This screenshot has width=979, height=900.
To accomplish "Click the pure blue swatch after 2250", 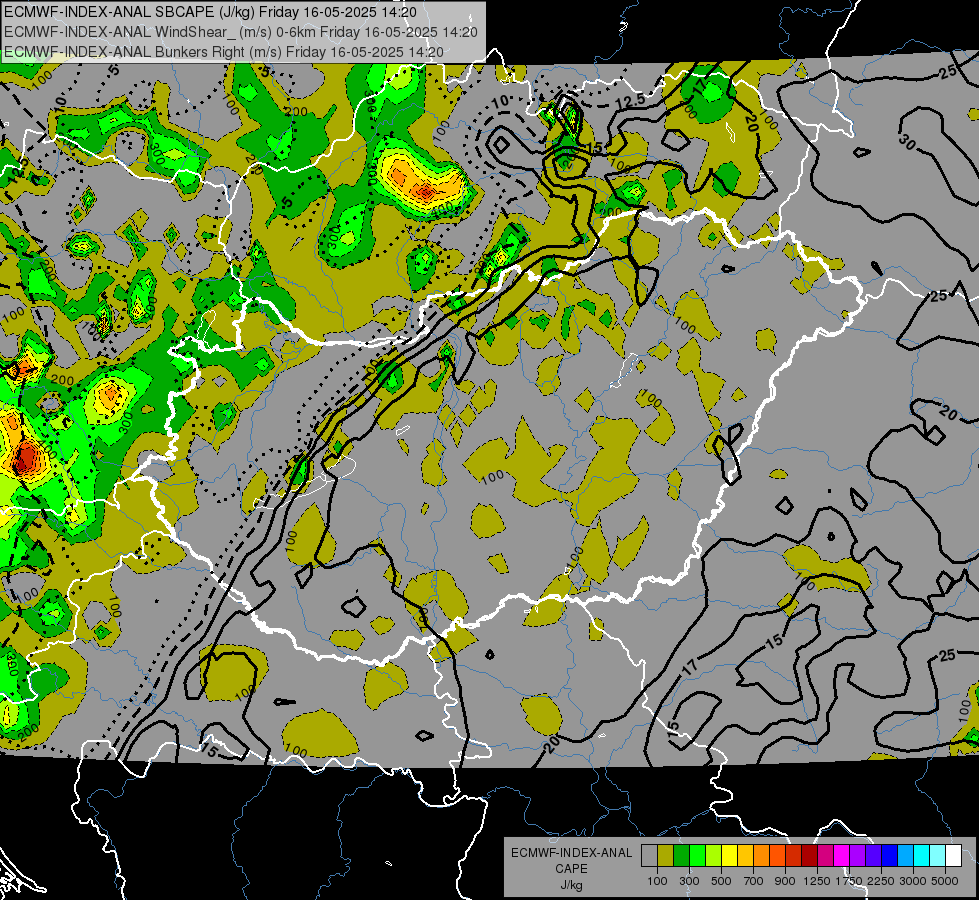I will (890, 855).
